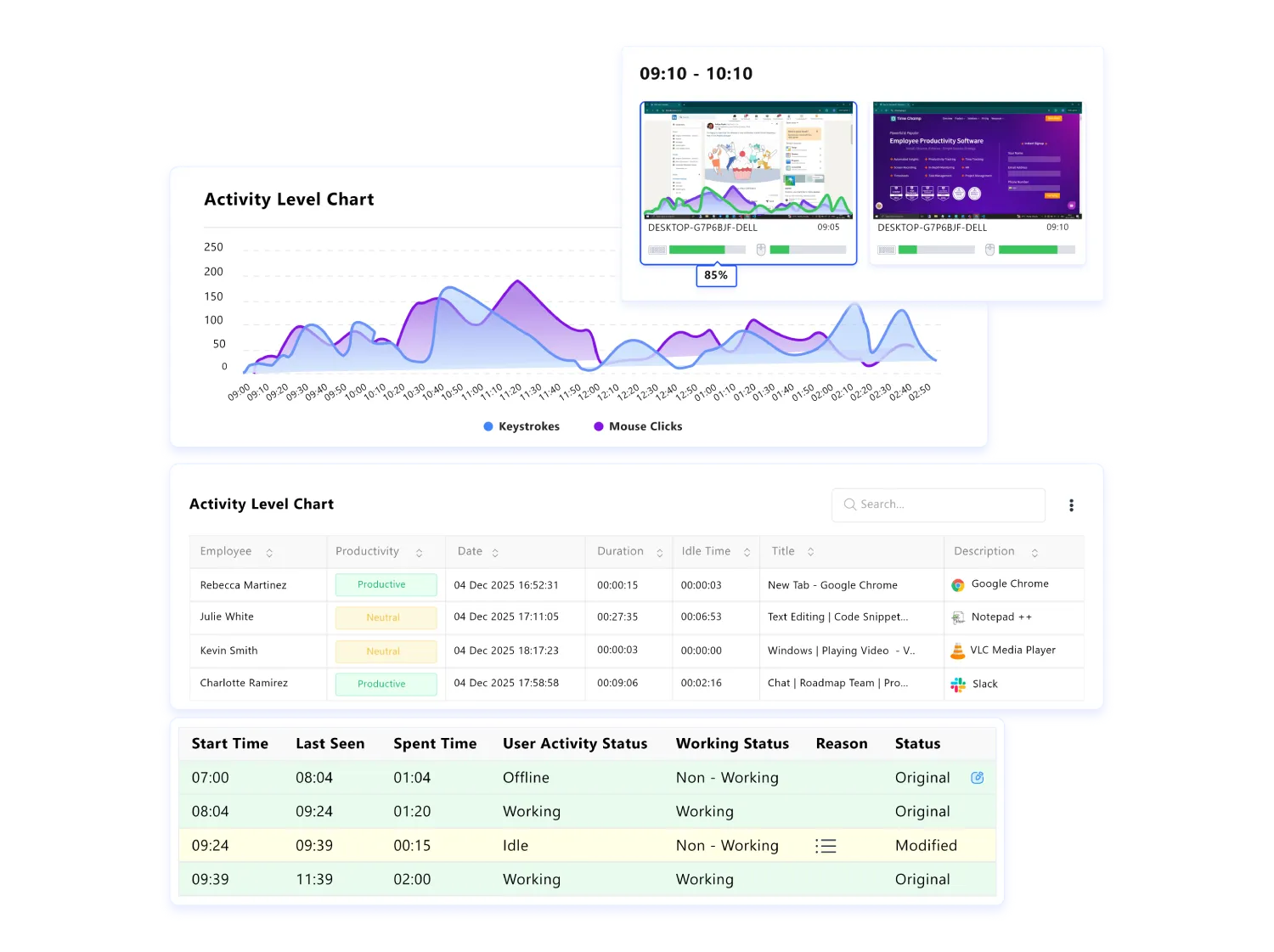Viewport: 1274px width, 952px height.
Task: Sort the table by the Date column
Action: (495, 551)
